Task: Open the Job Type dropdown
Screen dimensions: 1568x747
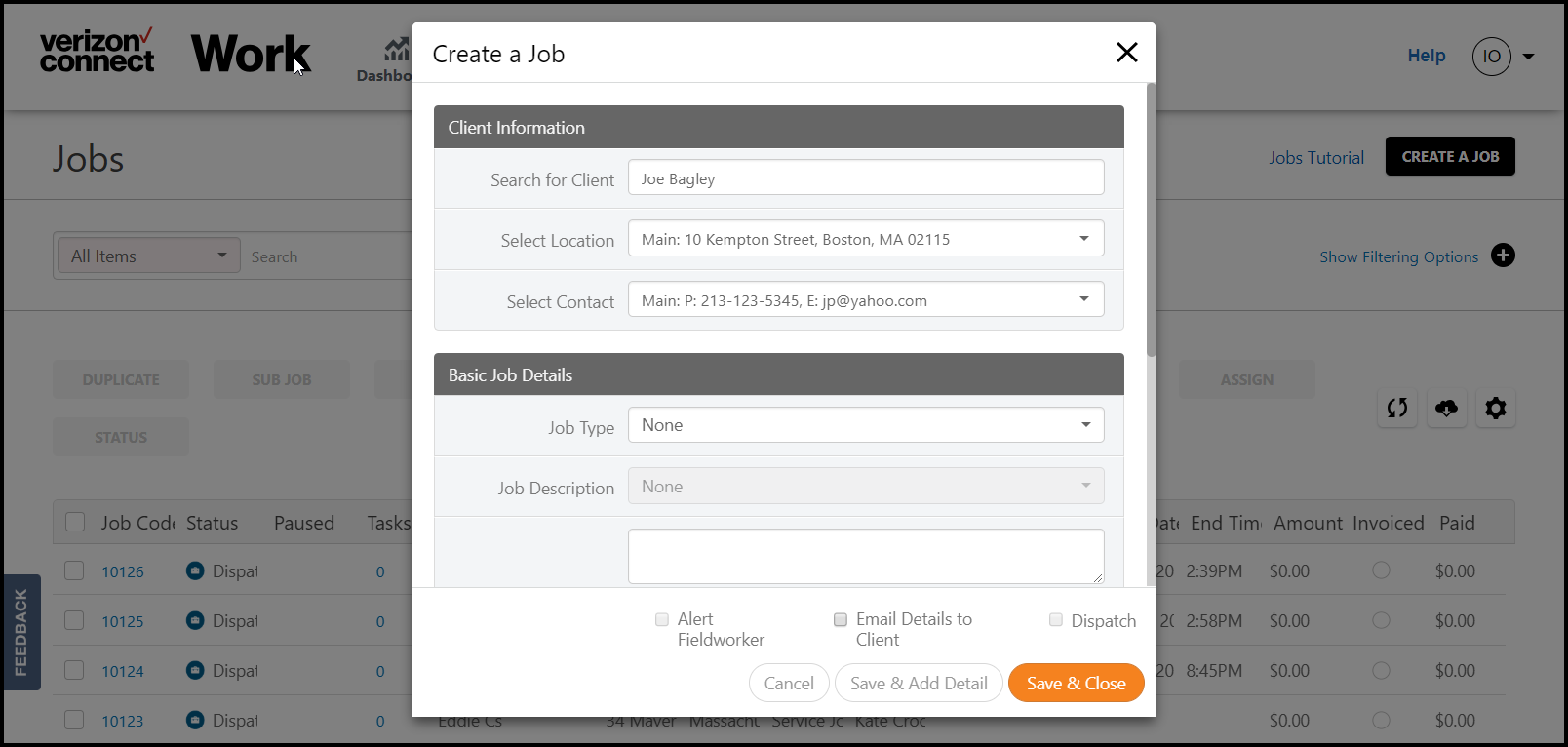Action: tap(866, 425)
